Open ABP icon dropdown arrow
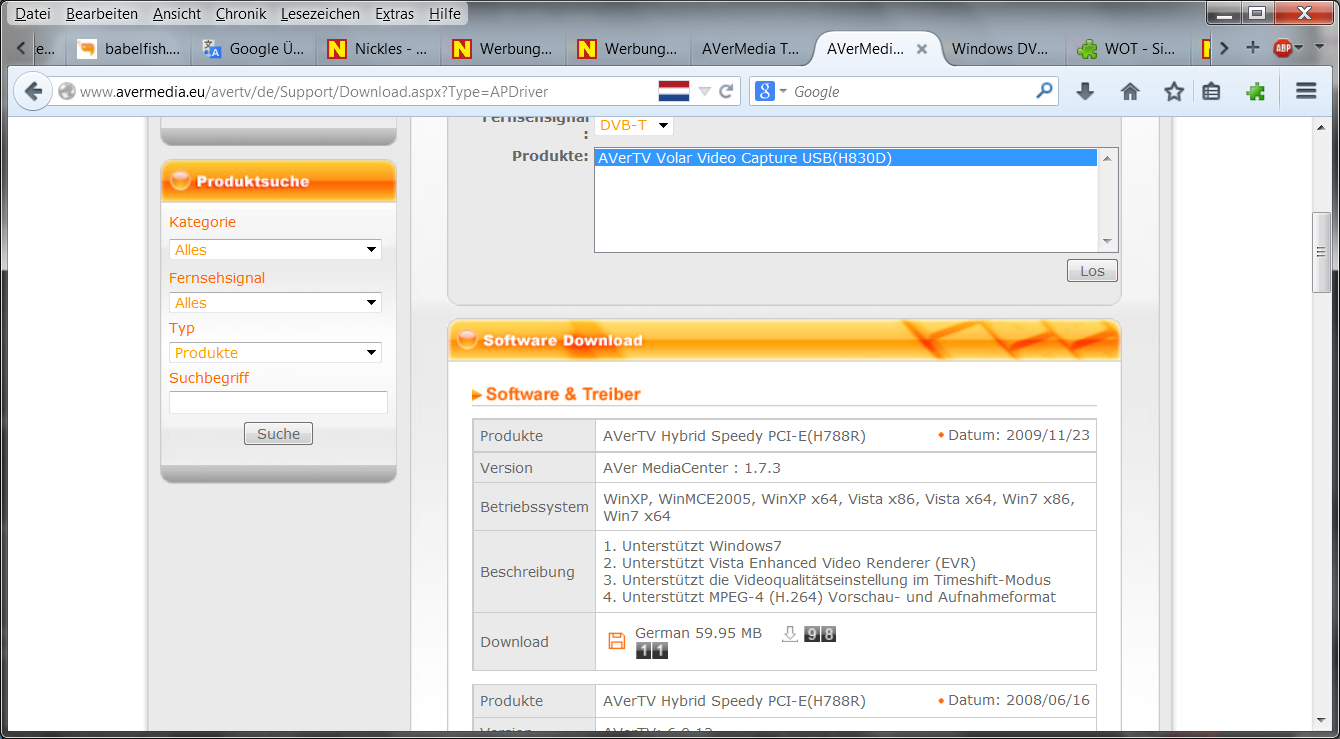 (x=1299, y=48)
